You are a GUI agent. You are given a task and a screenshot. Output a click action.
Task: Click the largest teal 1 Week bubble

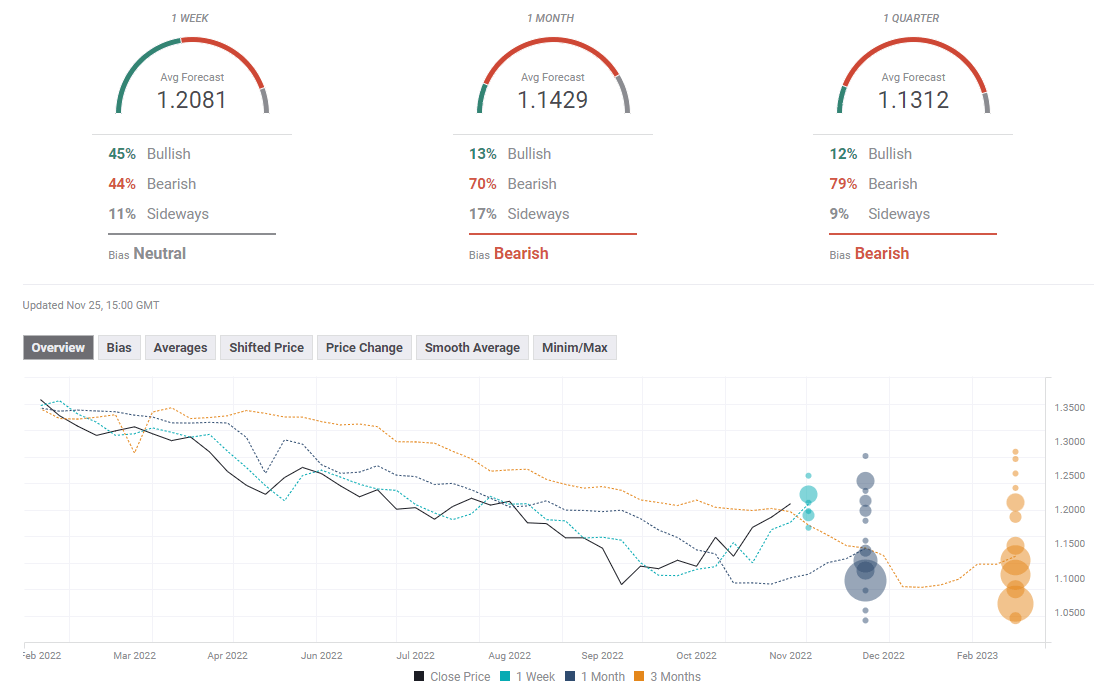[808, 495]
